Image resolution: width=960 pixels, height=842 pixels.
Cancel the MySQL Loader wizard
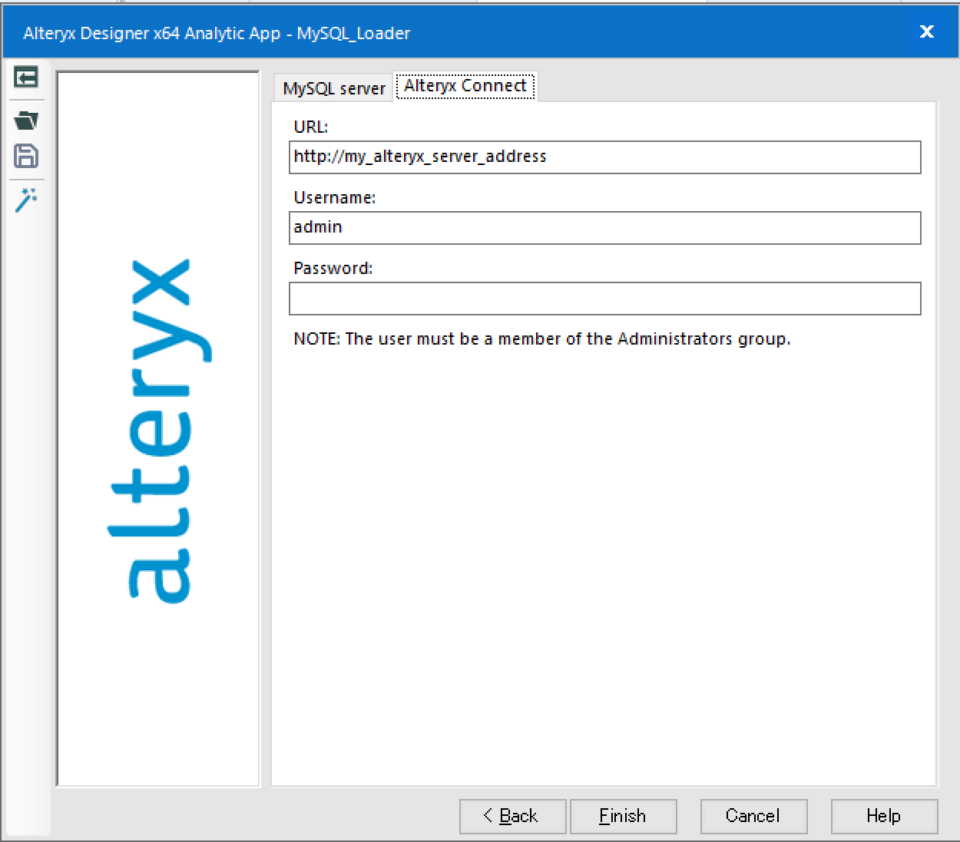click(x=754, y=816)
